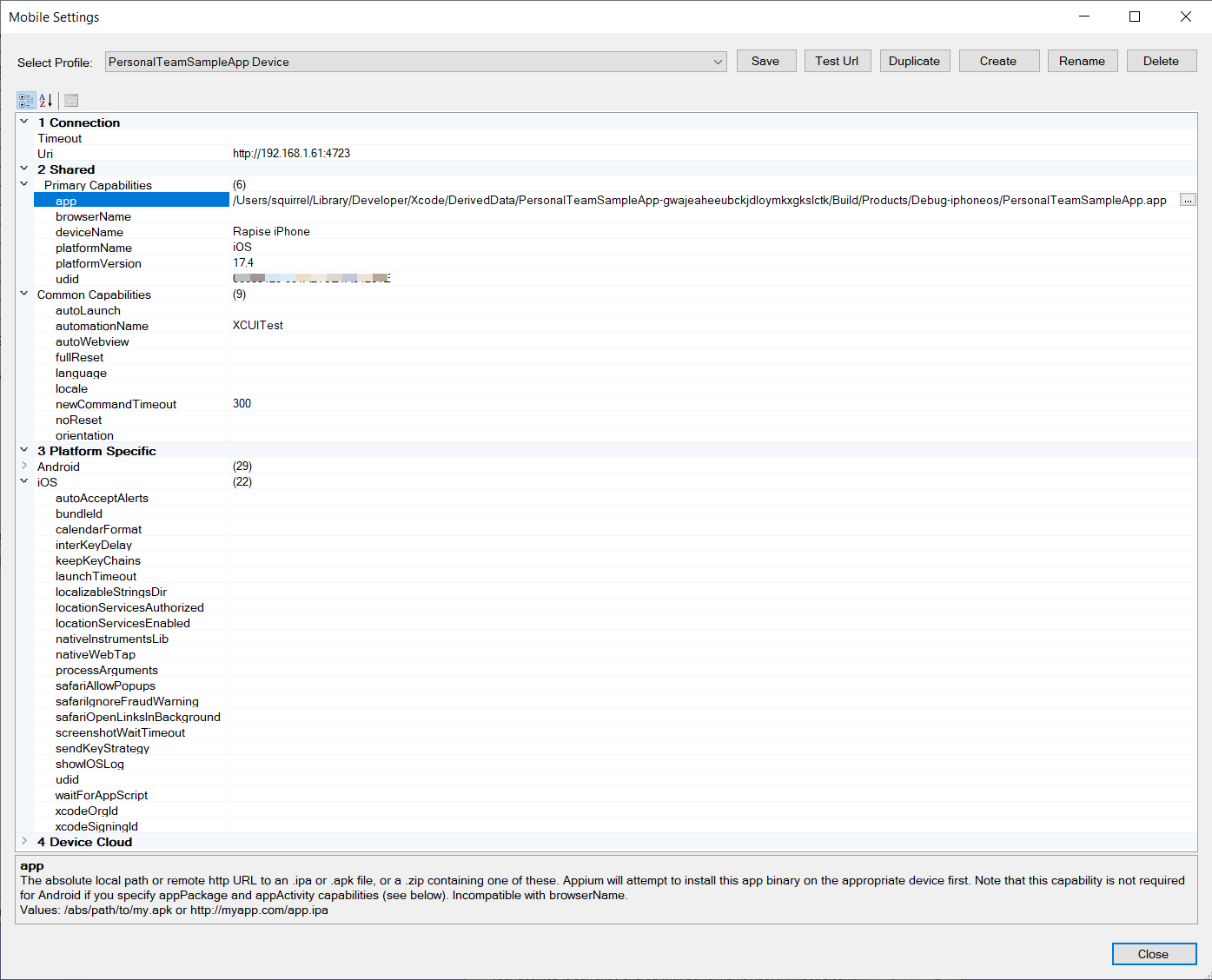
Task: Expand the Android capabilities group
Action: click(x=24, y=467)
